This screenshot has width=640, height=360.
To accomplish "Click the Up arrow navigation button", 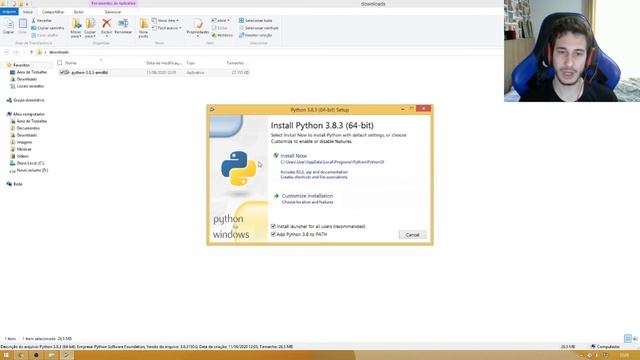I will pyautogui.click(x=31, y=52).
